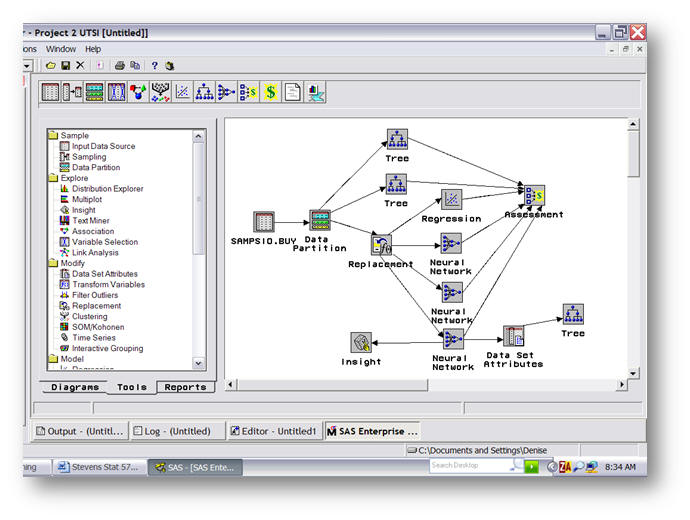Collapse the Sample folder
The width and height of the screenshot is (690, 520).
click(x=53, y=135)
